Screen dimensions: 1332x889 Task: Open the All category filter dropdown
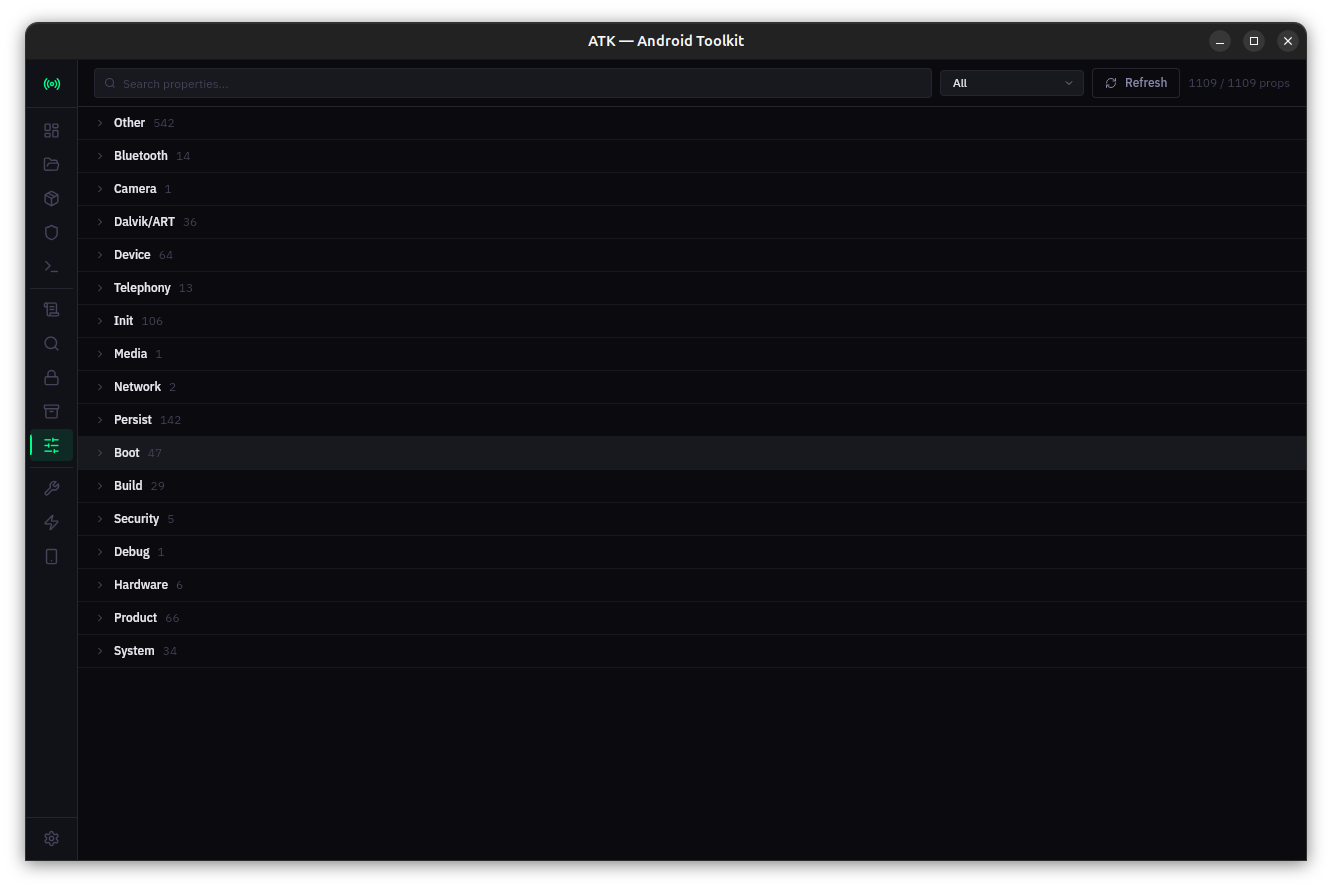coord(1012,83)
